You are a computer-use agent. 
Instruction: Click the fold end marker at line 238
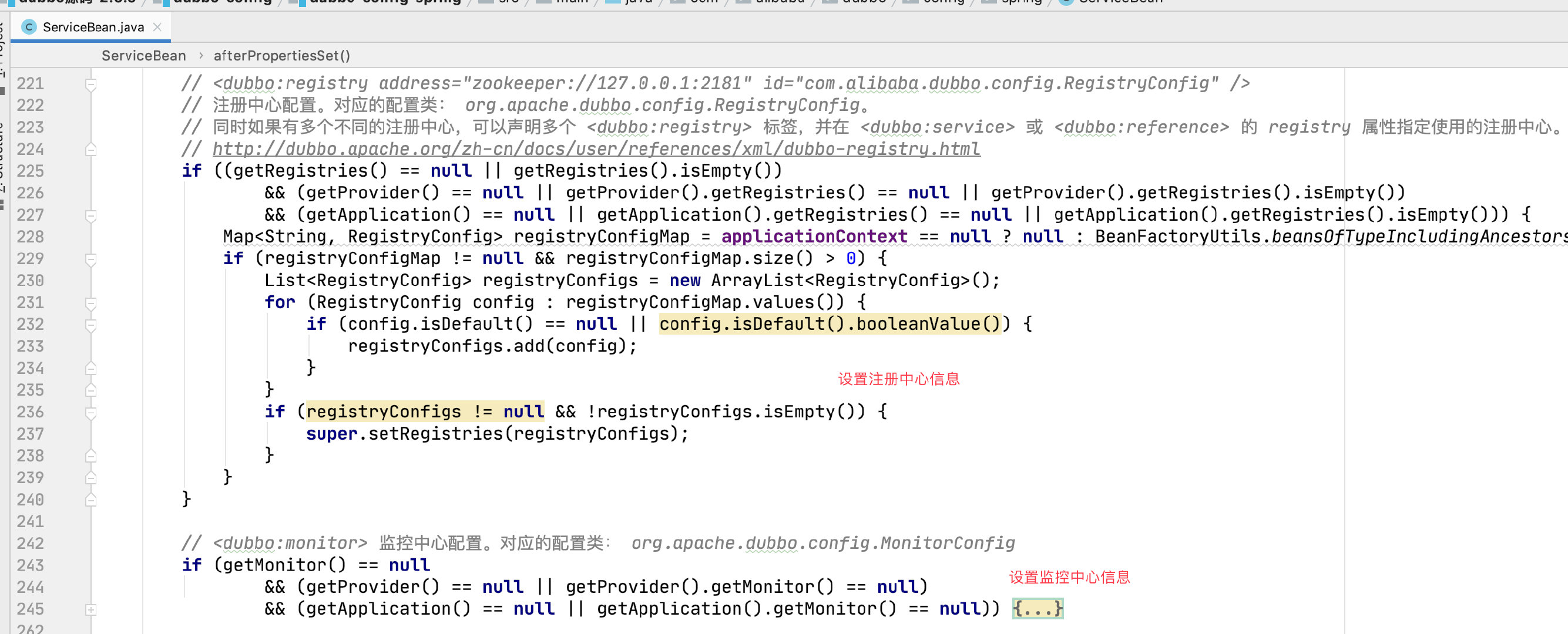pos(90,456)
